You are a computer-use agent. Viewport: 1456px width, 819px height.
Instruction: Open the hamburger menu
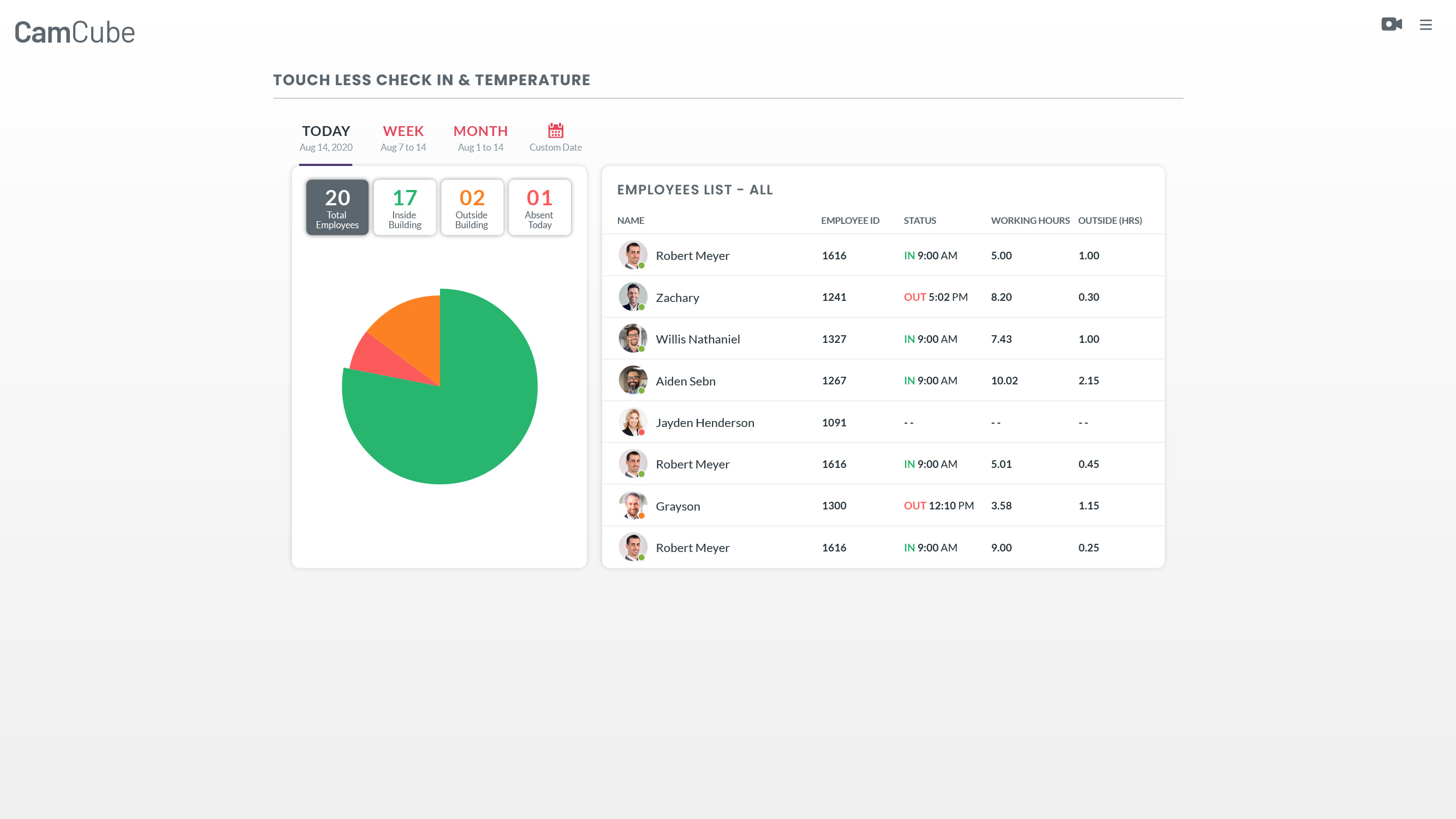click(1425, 25)
